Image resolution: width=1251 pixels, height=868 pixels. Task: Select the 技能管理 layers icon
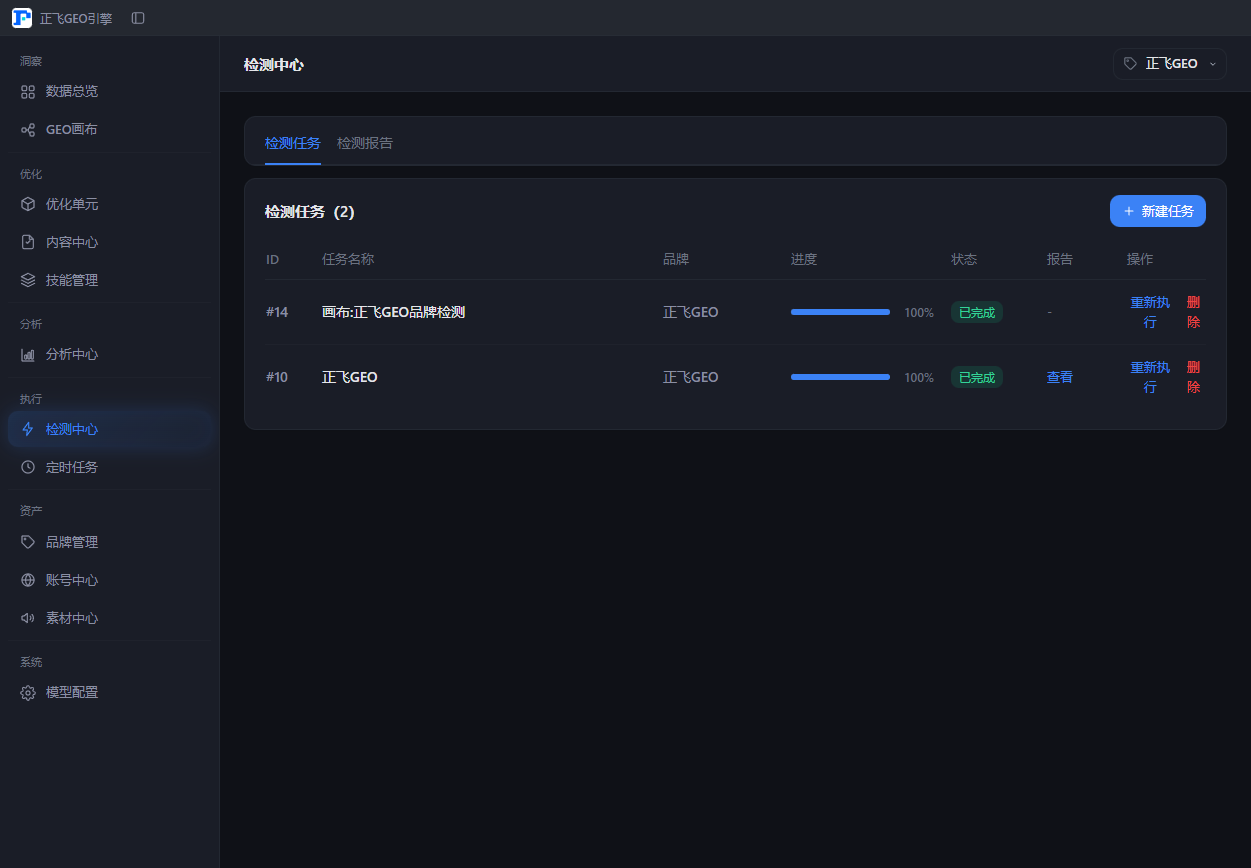coord(28,280)
